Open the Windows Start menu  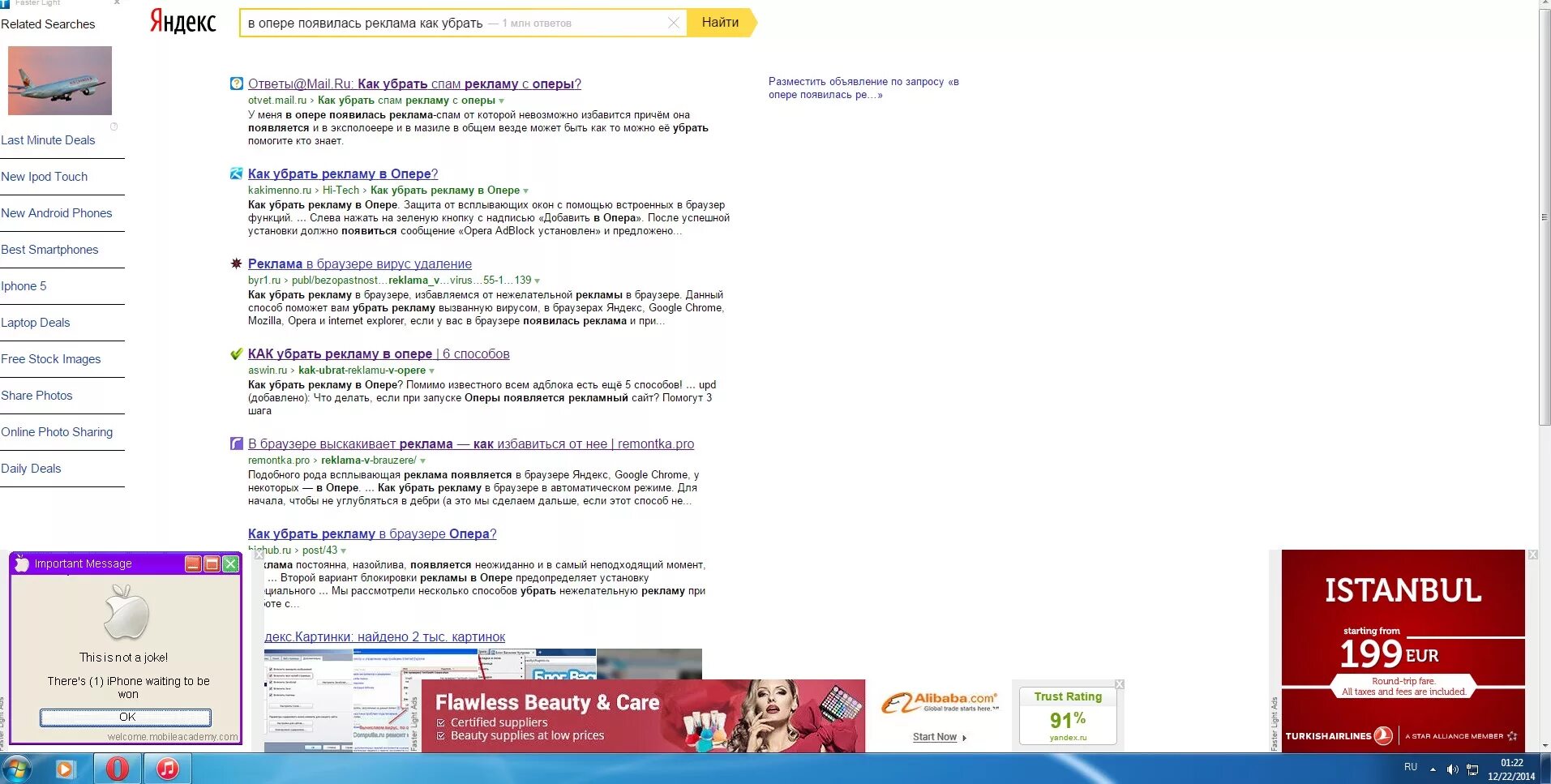[x=16, y=769]
